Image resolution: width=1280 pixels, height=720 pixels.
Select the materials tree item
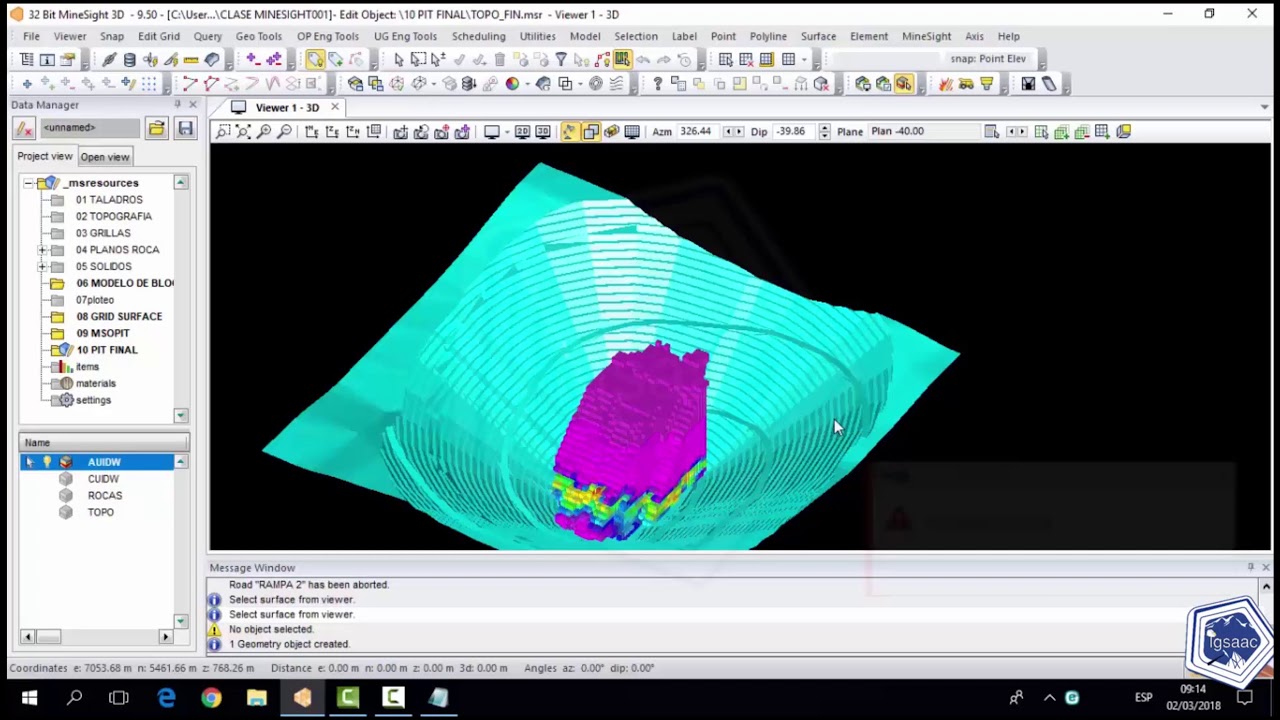(96, 383)
